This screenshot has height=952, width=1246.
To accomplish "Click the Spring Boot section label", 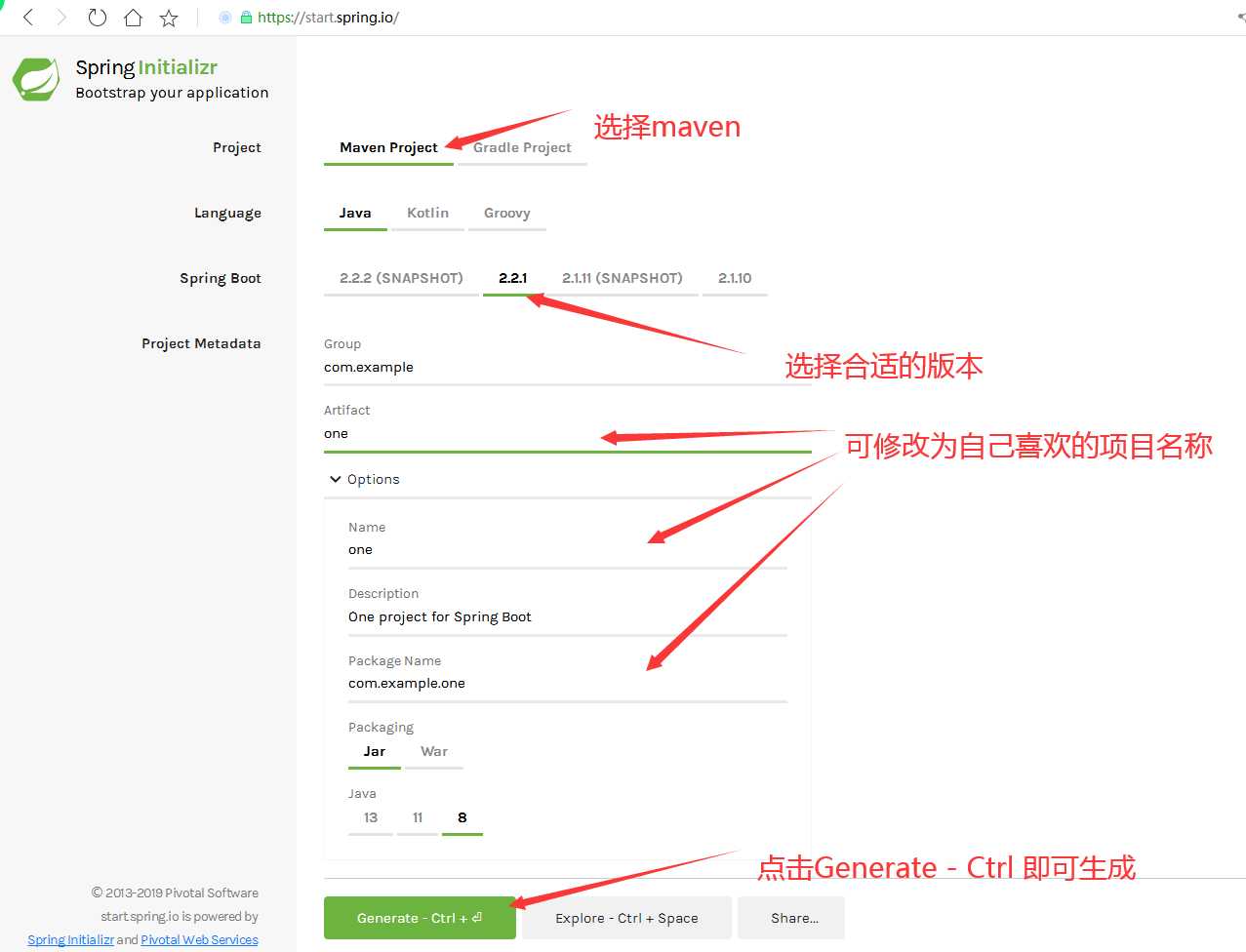I will click(221, 278).
